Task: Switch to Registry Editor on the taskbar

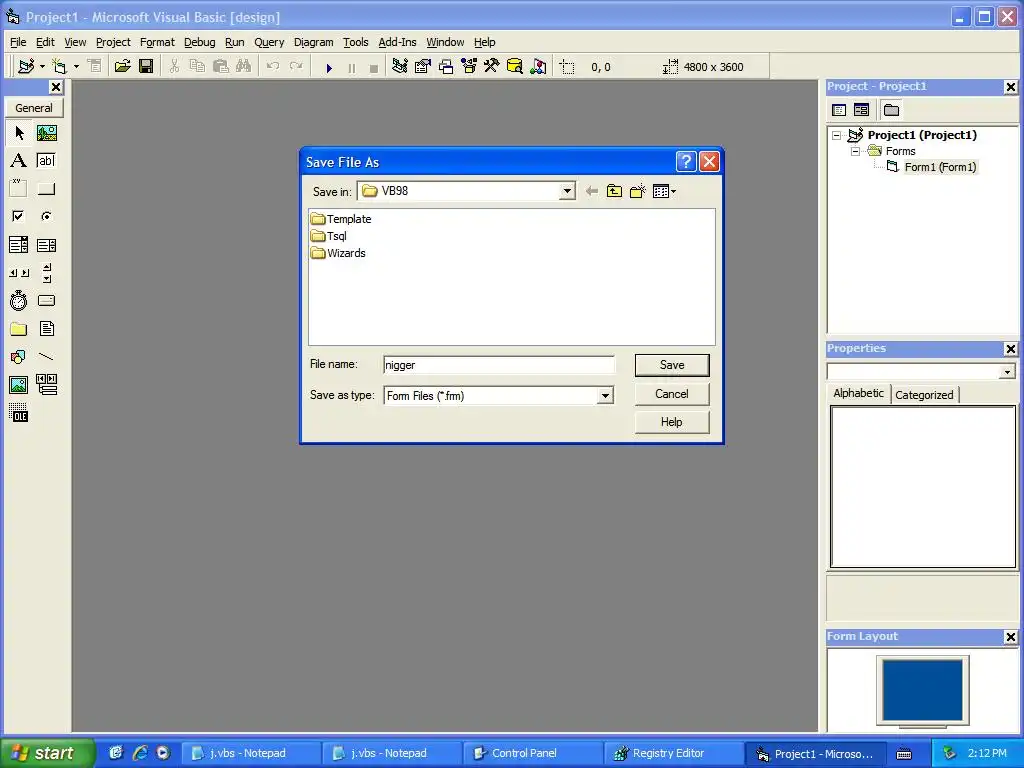Action: [673, 754]
